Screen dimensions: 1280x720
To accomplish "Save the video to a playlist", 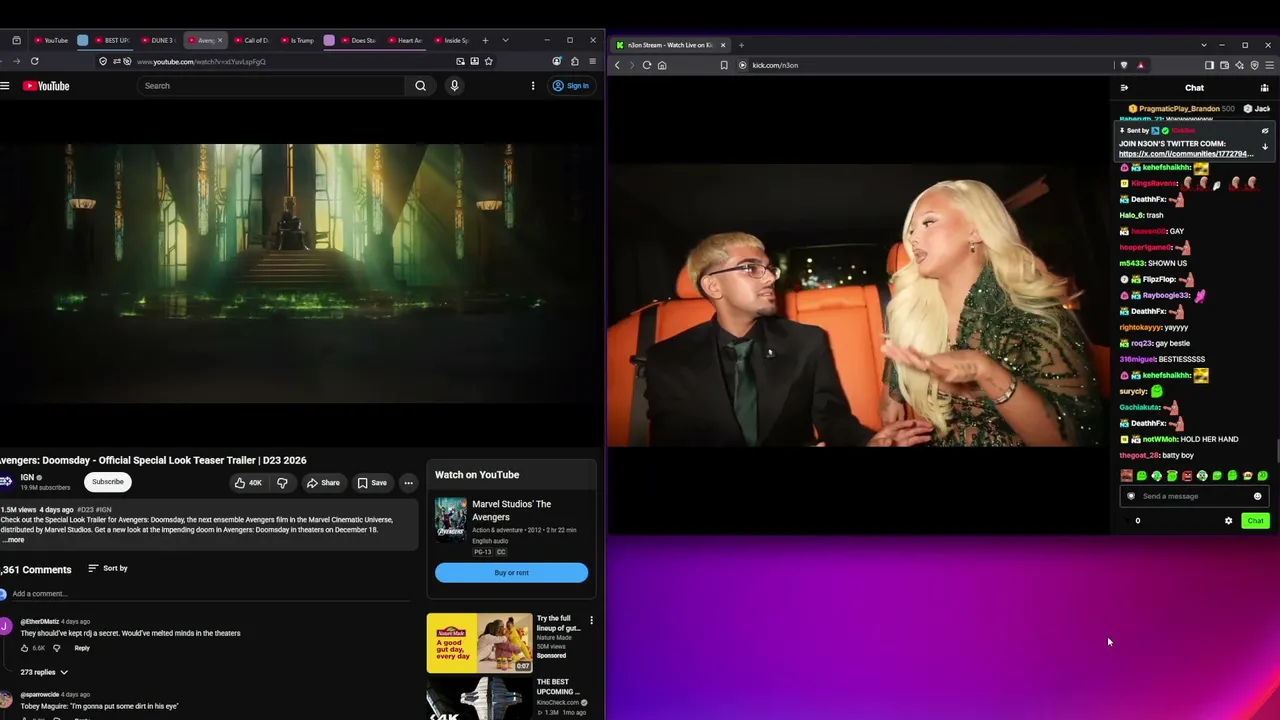I will [x=372, y=483].
